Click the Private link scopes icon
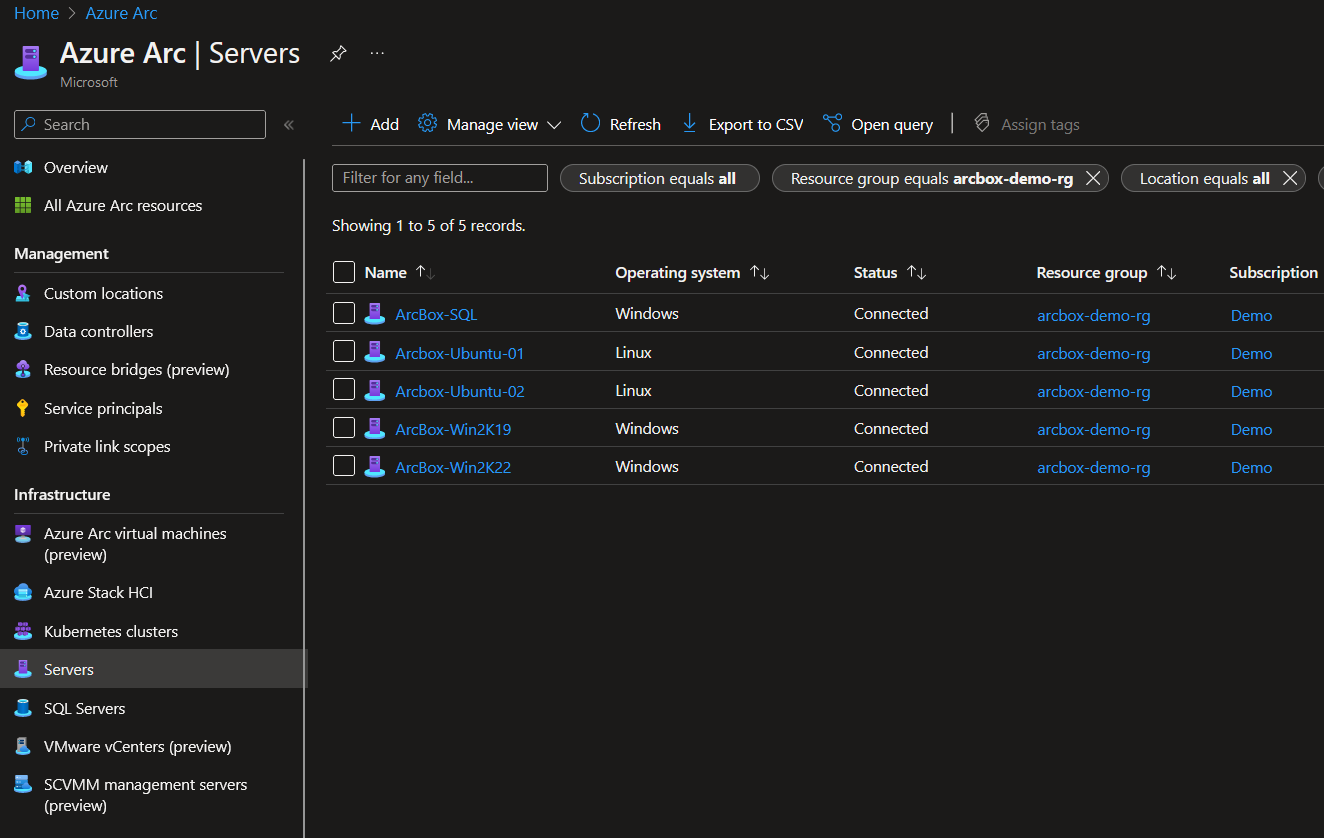Image resolution: width=1324 pixels, height=838 pixels. pos(23,446)
